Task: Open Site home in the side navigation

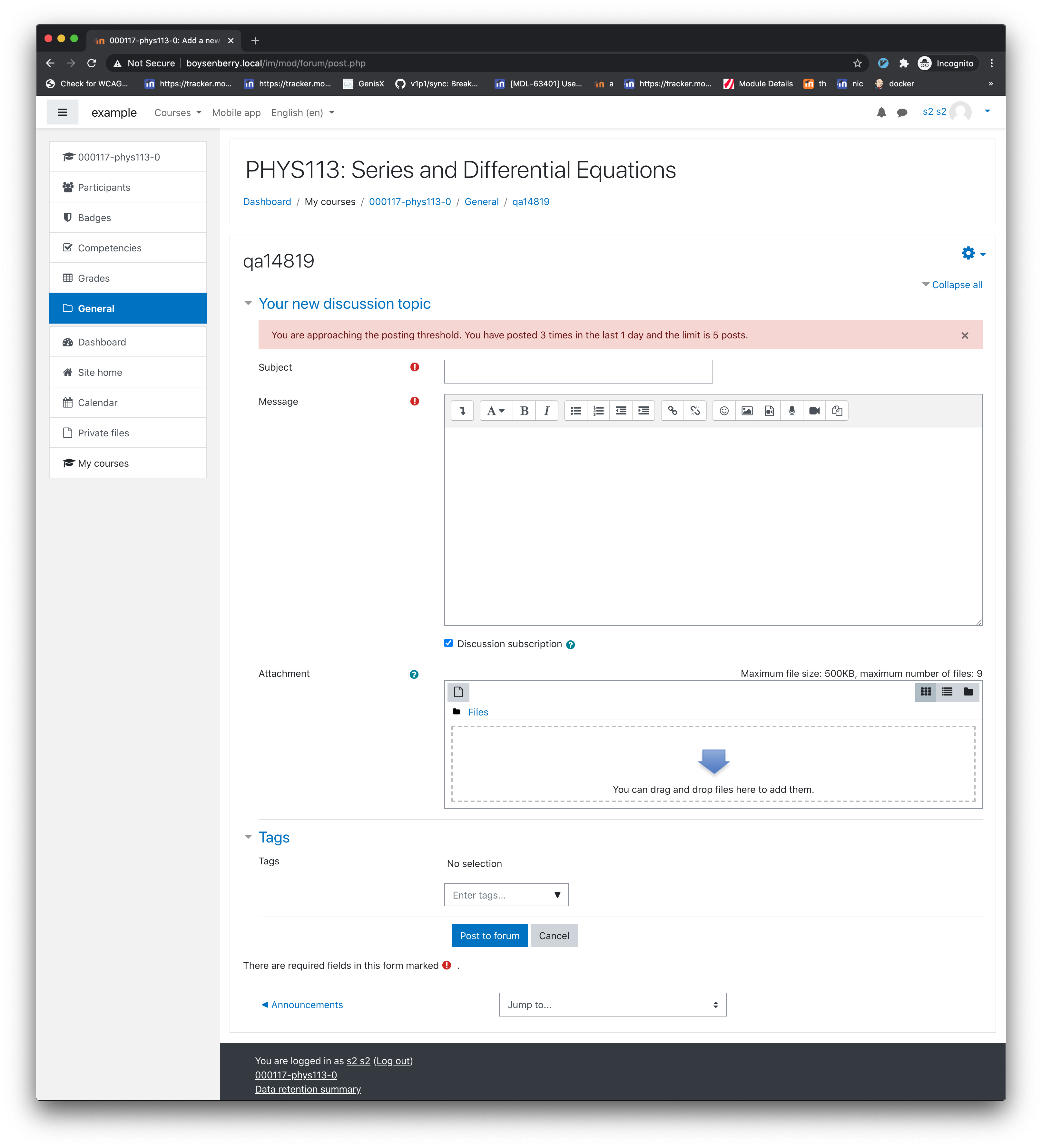Action: click(128, 373)
